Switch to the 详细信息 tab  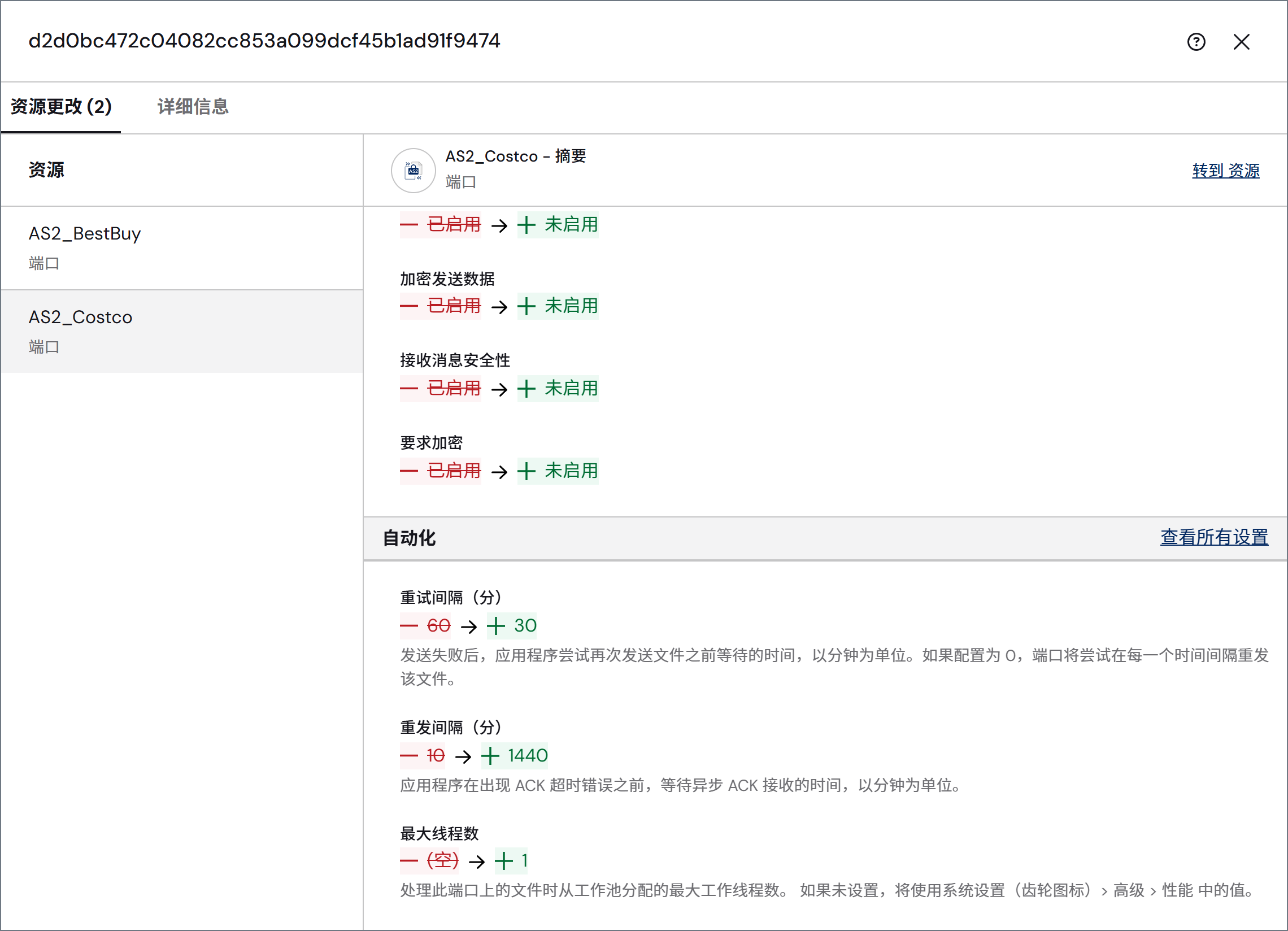(193, 107)
